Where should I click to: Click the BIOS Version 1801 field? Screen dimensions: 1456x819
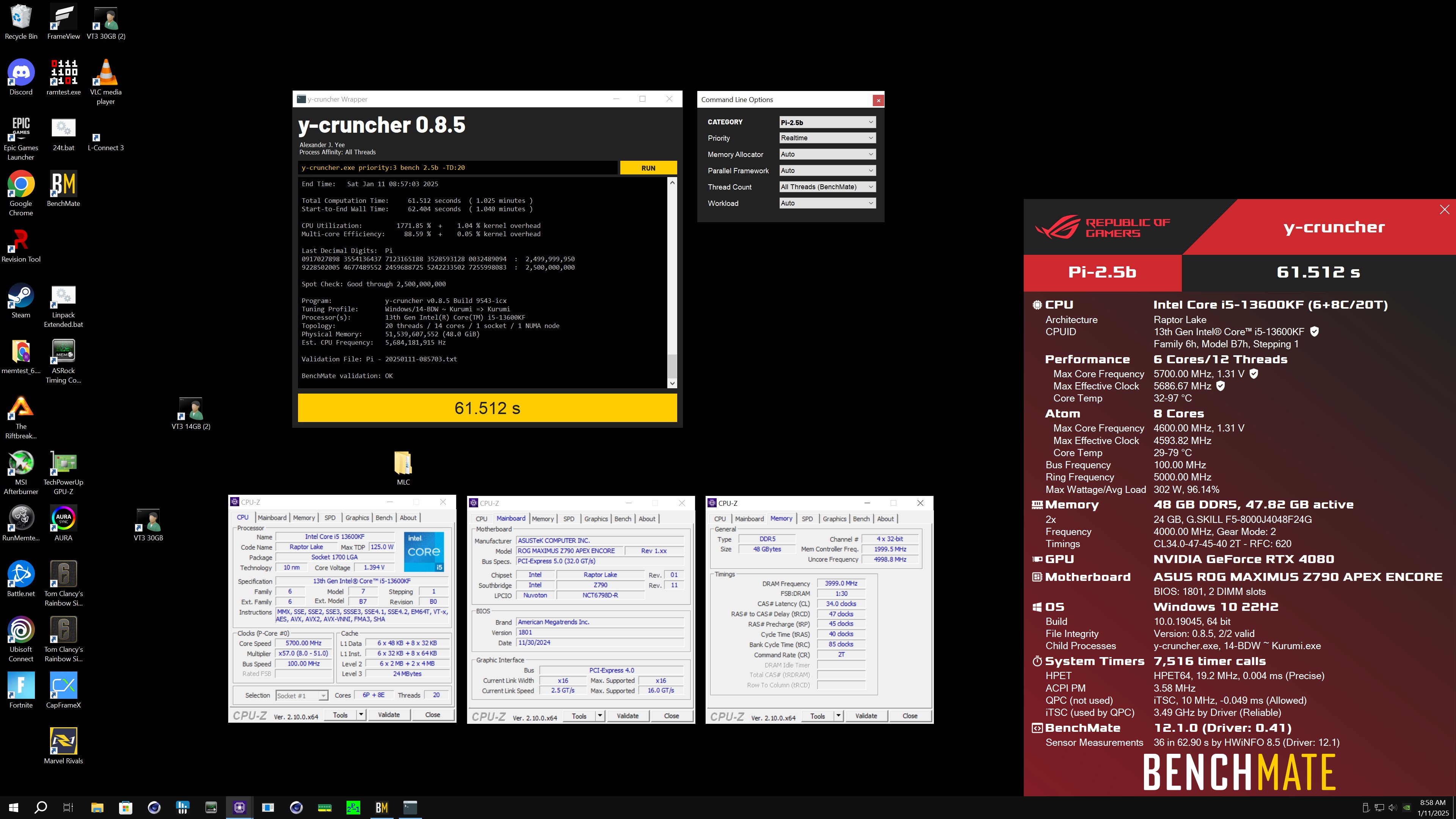tap(600, 632)
